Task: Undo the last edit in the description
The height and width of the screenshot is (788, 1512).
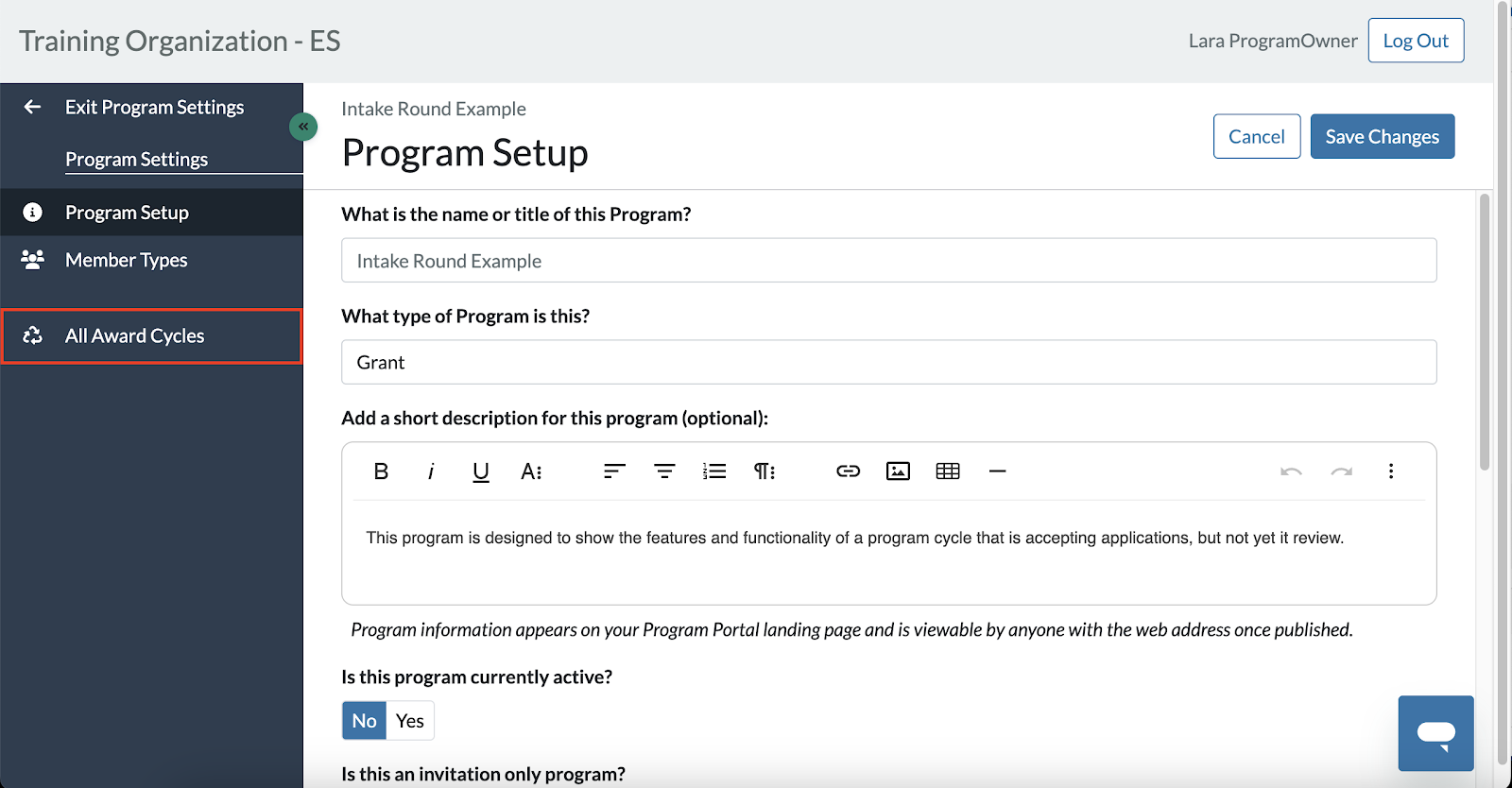Action: 1291,471
